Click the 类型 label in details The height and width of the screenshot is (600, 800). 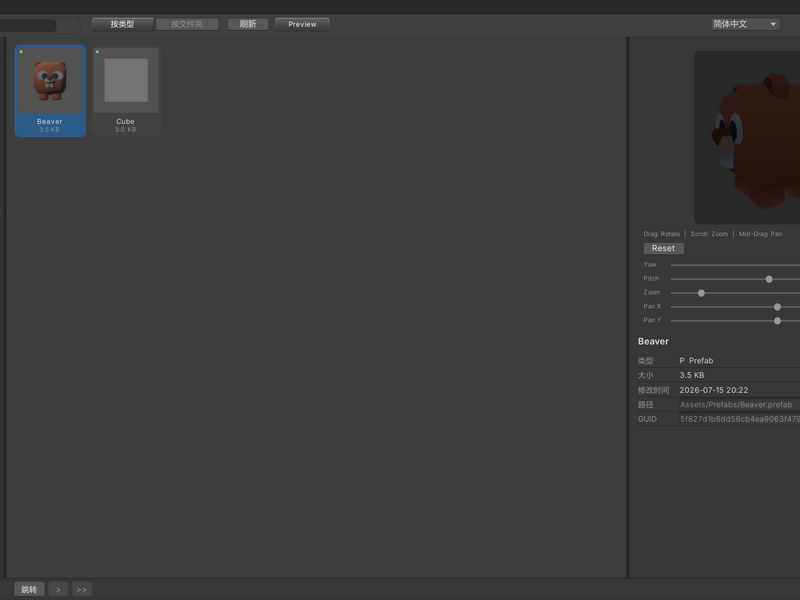[645, 361]
